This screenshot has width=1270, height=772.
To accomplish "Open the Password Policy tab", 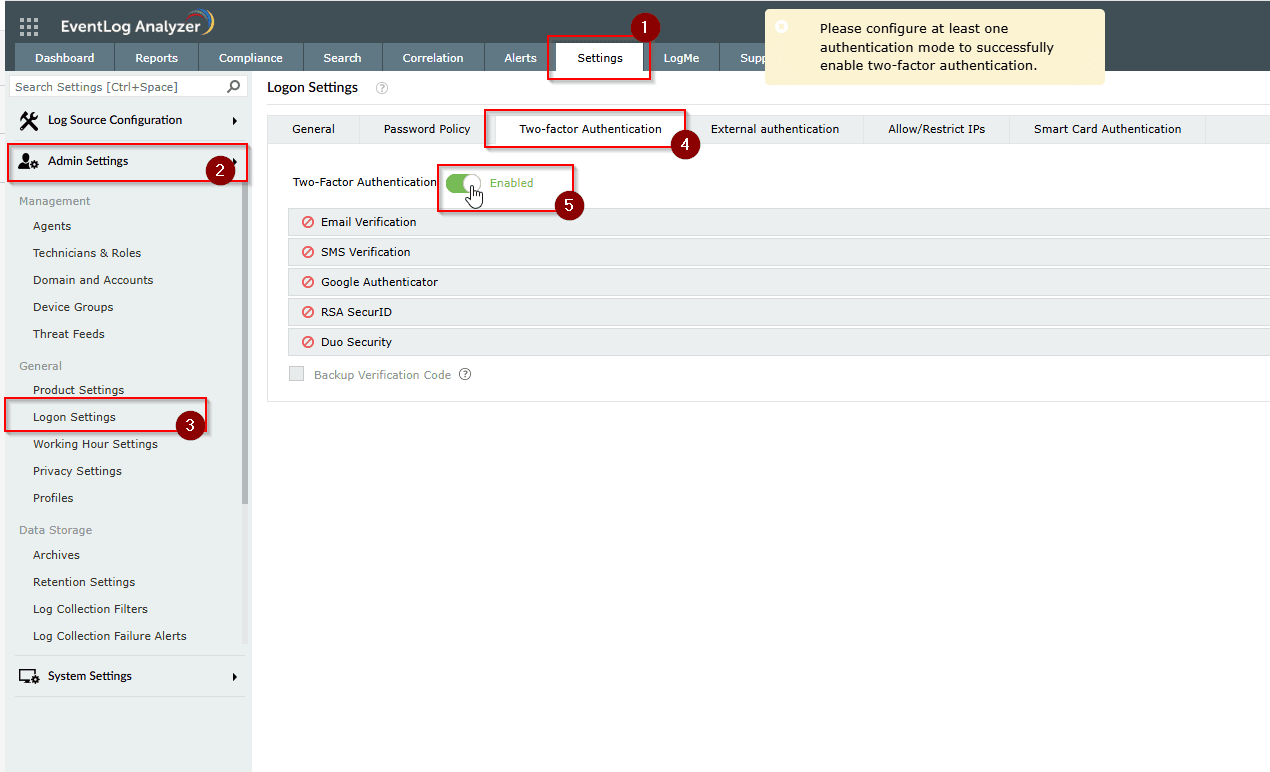I will point(427,129).
